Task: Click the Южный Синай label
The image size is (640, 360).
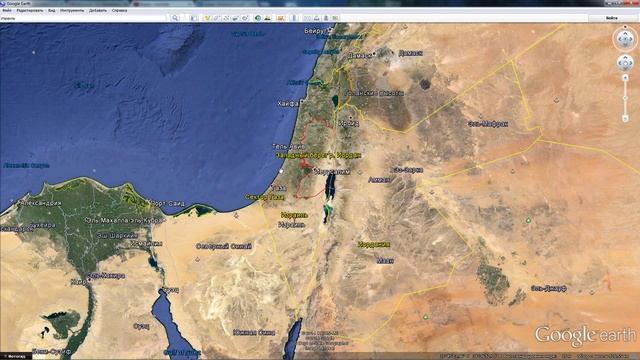Action: pyautogui.click(x=253, y=332)
